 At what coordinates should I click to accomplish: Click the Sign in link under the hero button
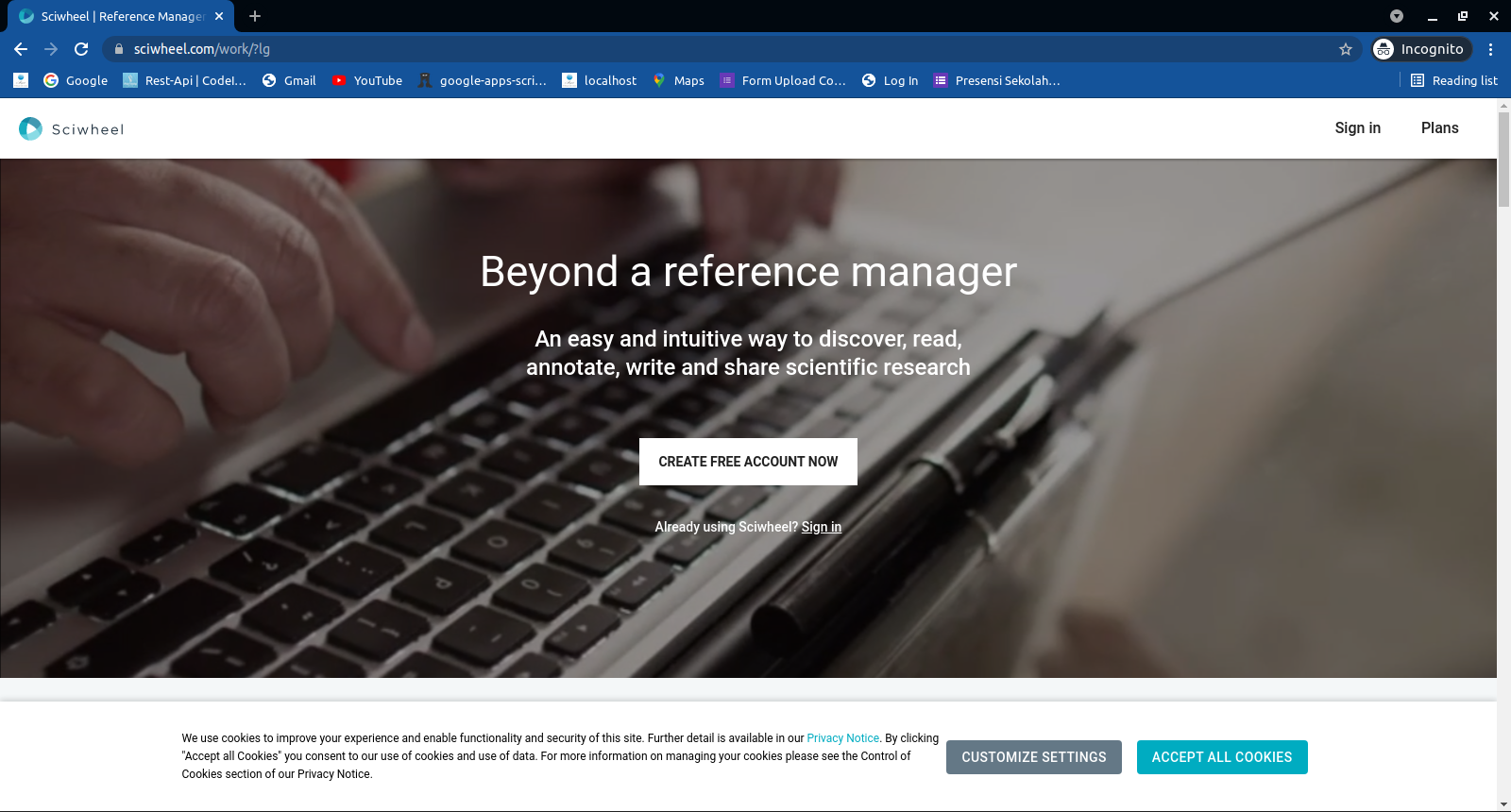[x=822, y=527]
